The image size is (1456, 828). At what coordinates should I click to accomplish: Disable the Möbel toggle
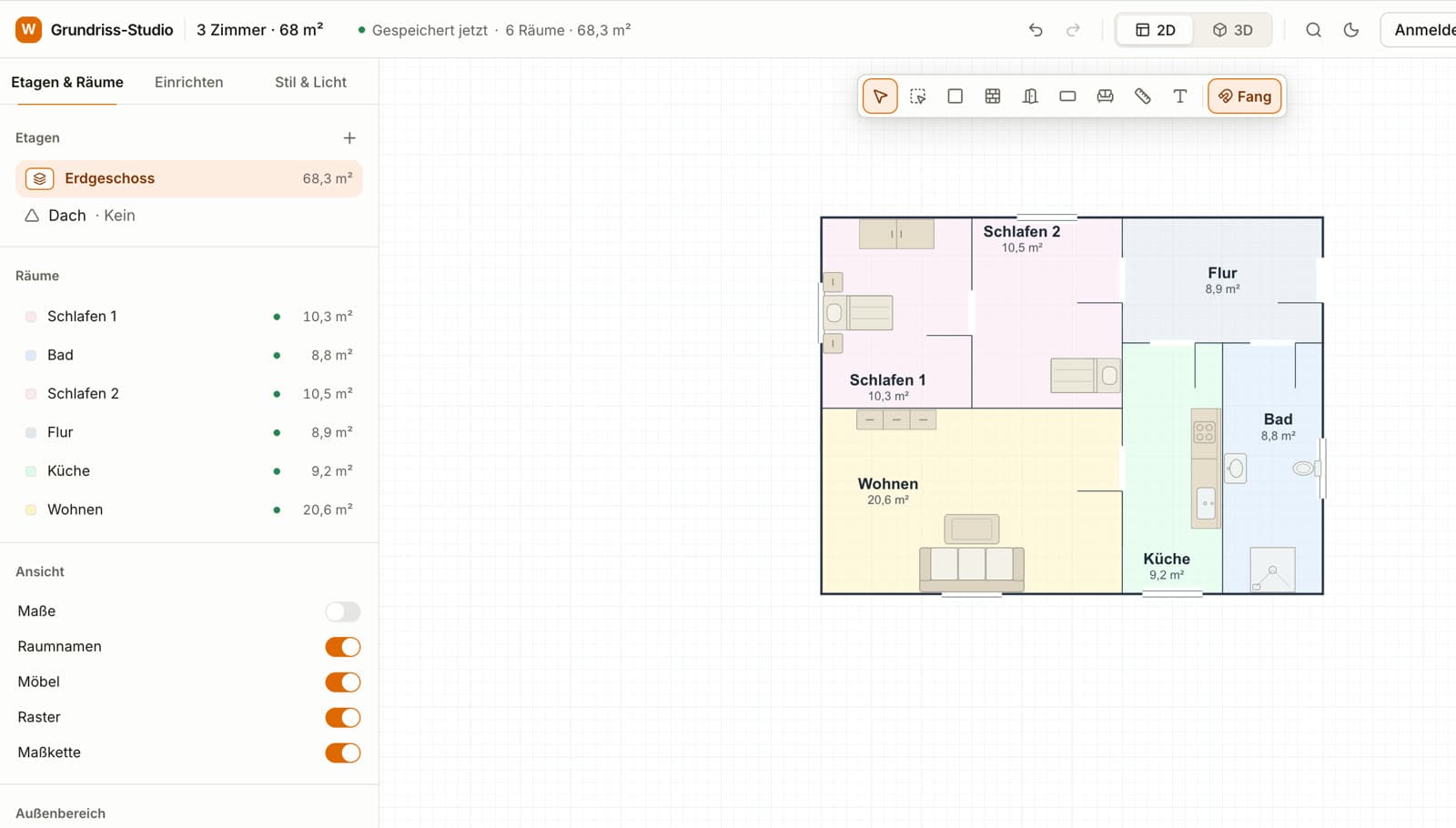(343, 682)
